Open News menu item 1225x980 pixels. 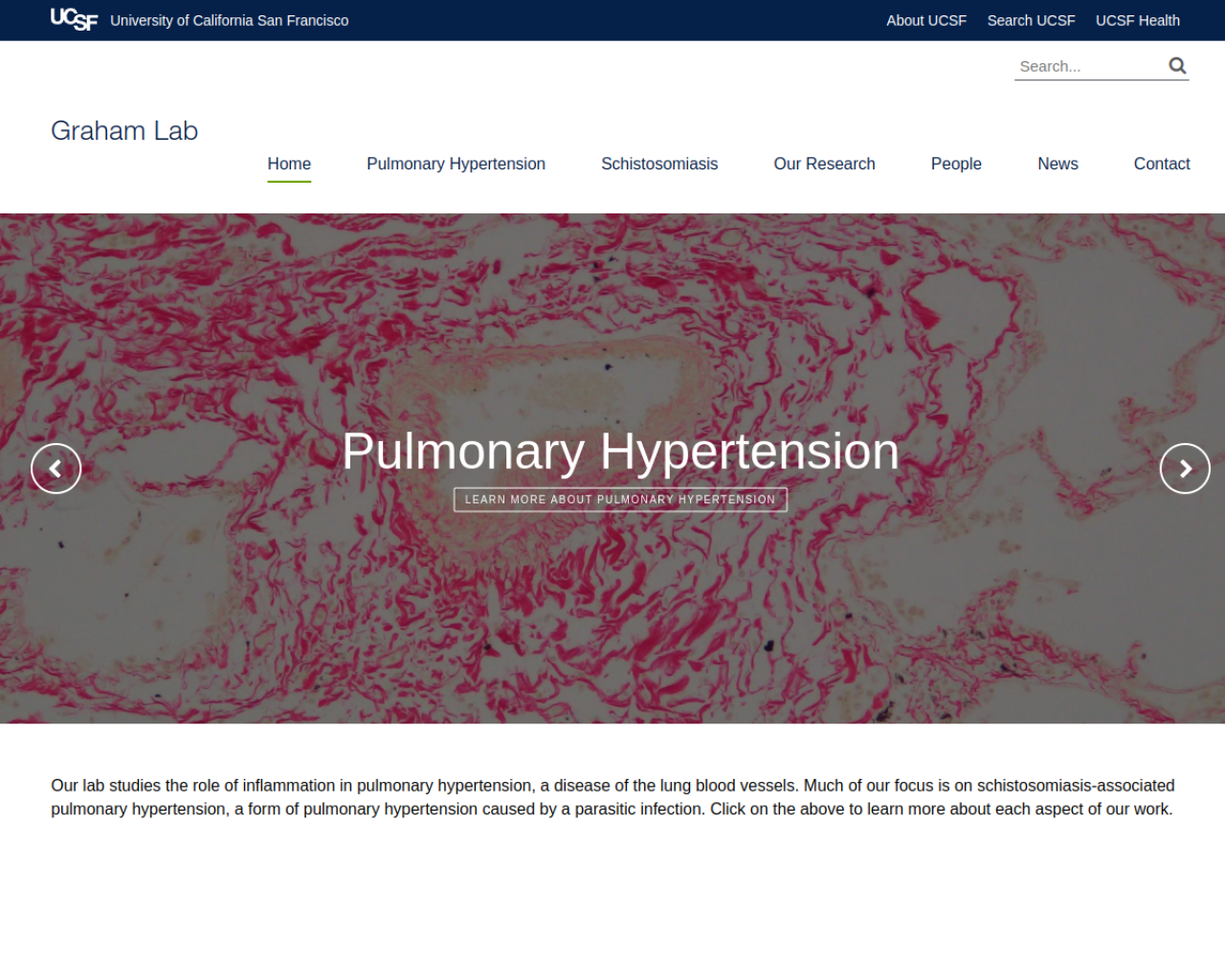click(x=1058, y=164)
